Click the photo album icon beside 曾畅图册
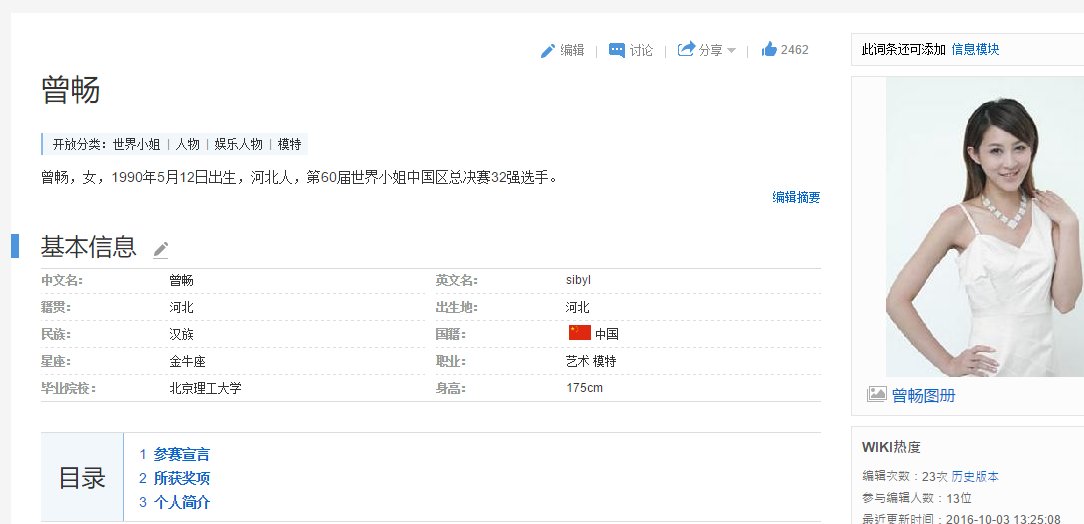Image resolution: width=1084 pixels, height=524 pixels. [876, 395]
